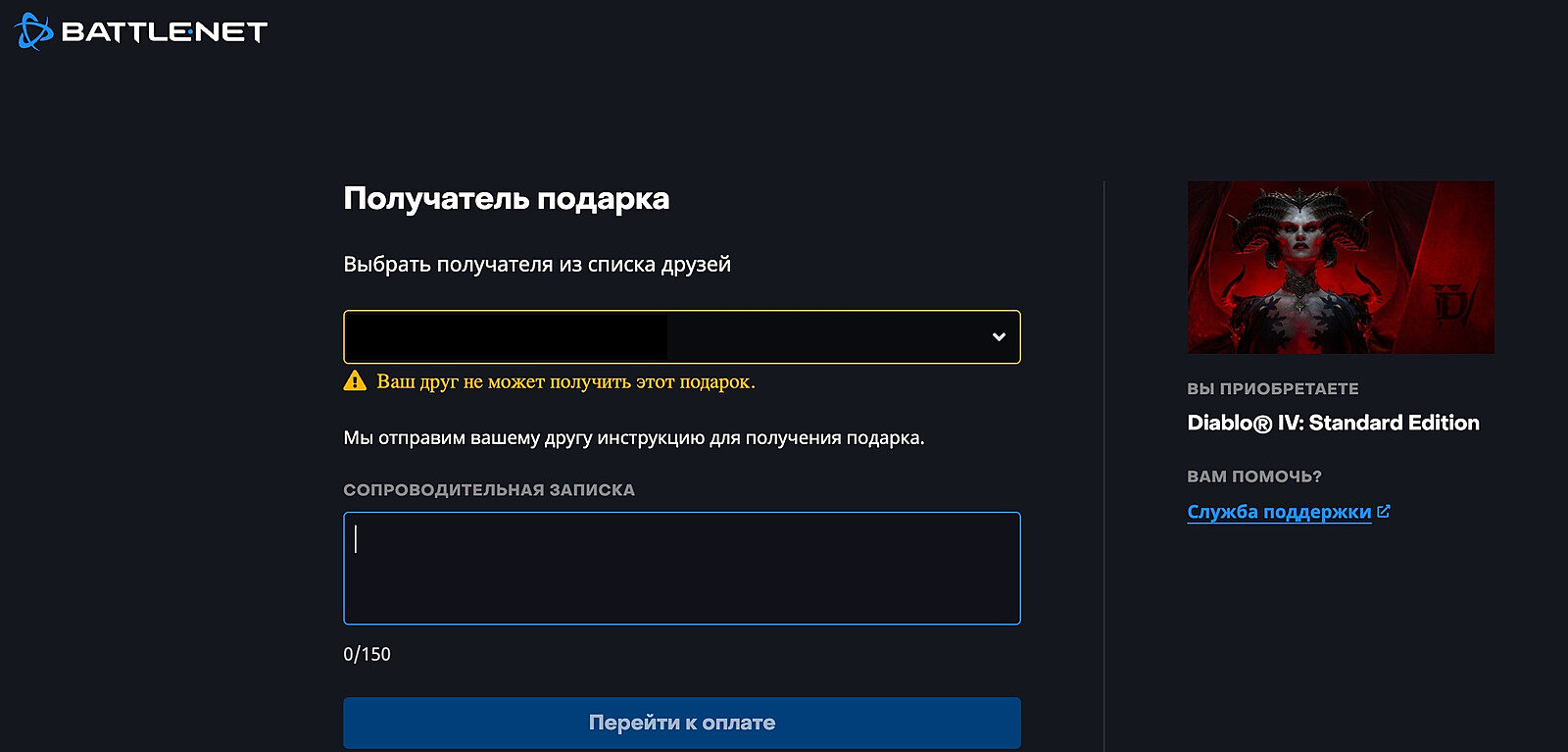Viewport: 1568px width, 752px height.
Task: Click the "СОПРОВОДИТЕЛЬНАЯ ЗАПИСКА" field label
Action: 488,489
